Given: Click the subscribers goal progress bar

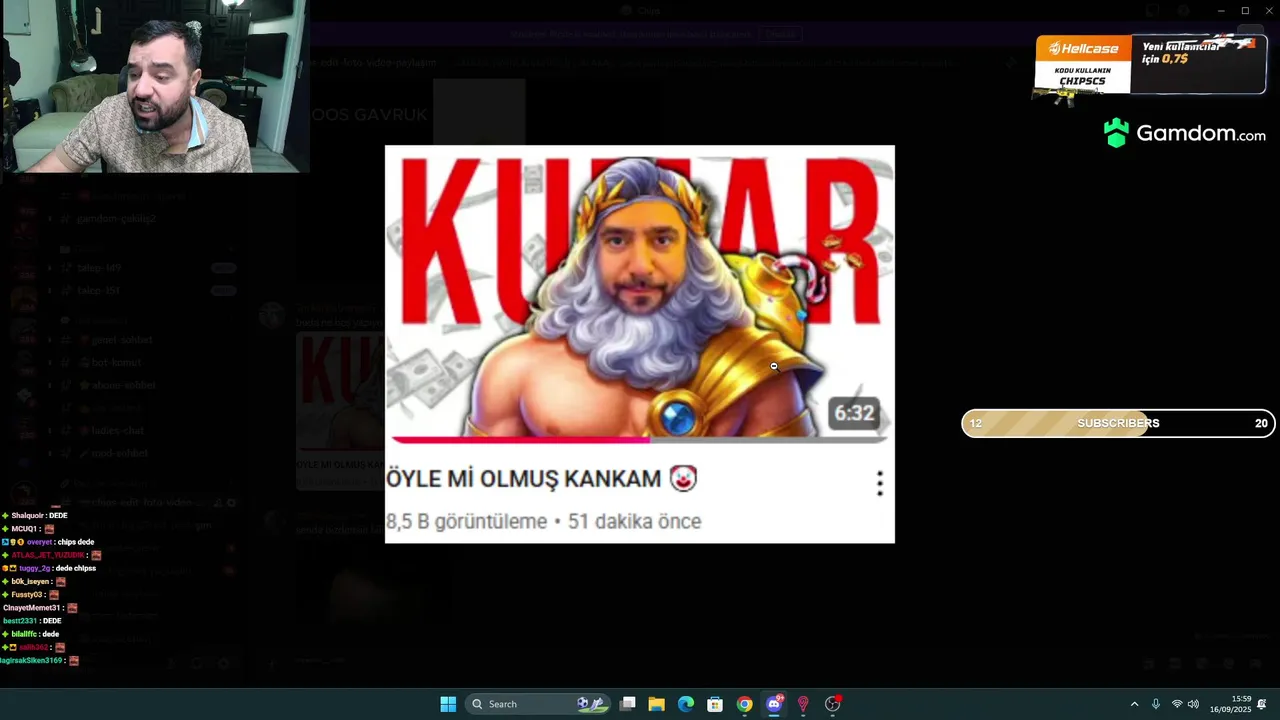Looking at the screenshot, I should [1118, 423].
